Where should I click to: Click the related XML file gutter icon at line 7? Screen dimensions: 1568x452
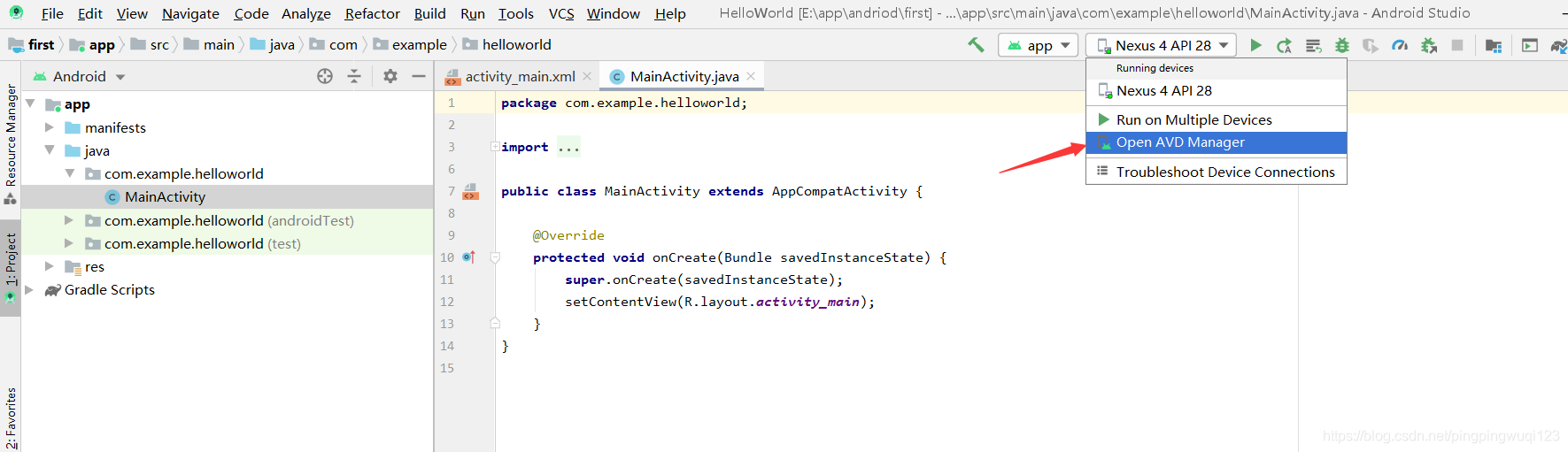pos(471,191)
